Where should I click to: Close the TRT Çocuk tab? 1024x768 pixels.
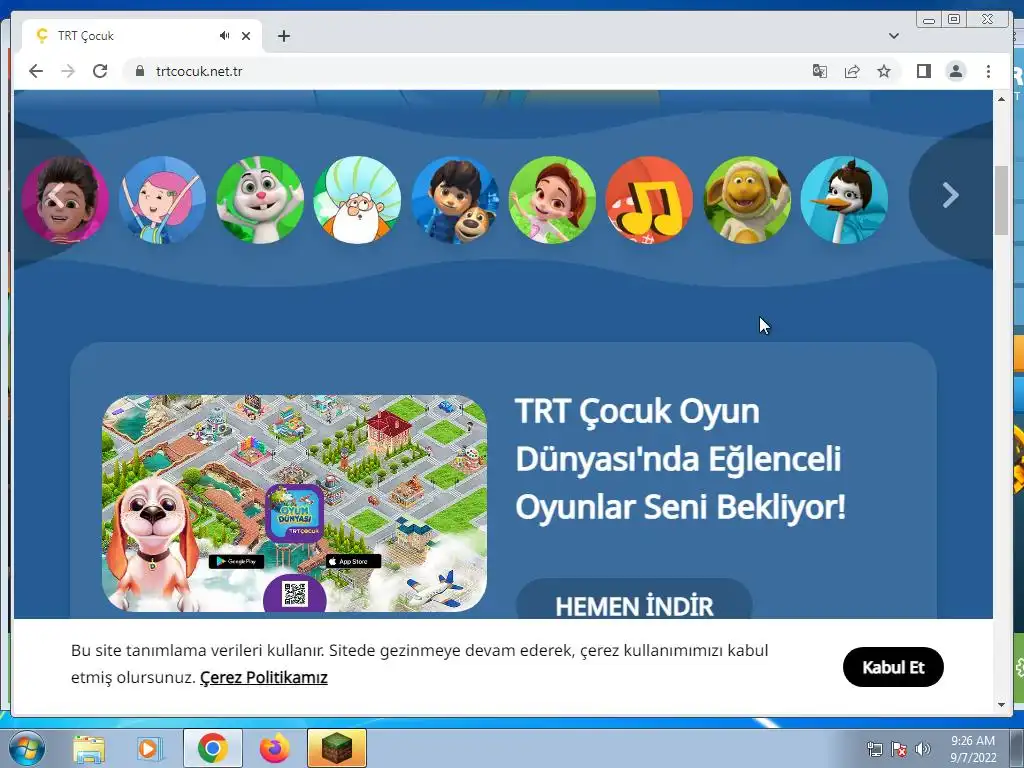pos(246,36)
